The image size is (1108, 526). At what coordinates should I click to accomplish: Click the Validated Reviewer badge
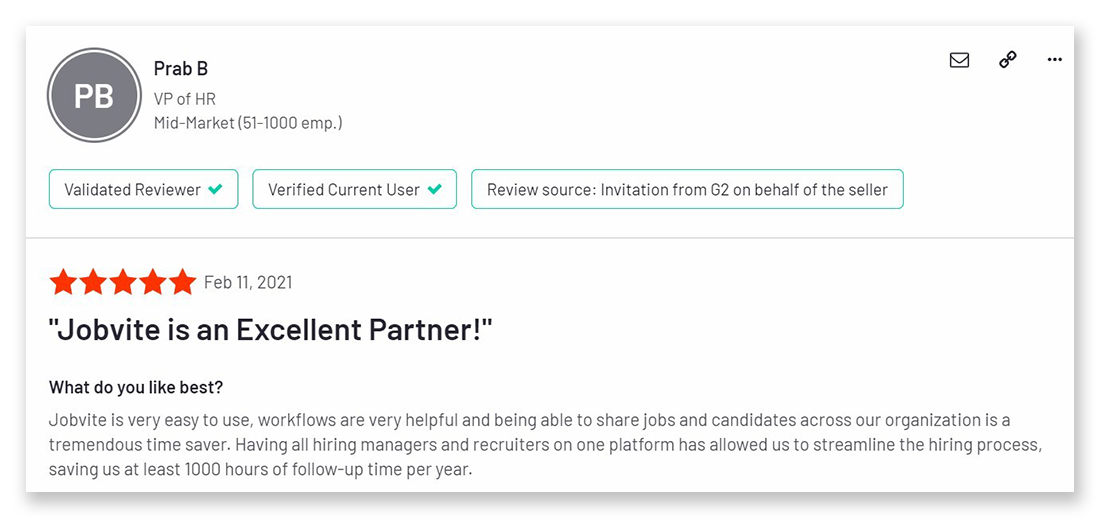[x=143, y=189]
